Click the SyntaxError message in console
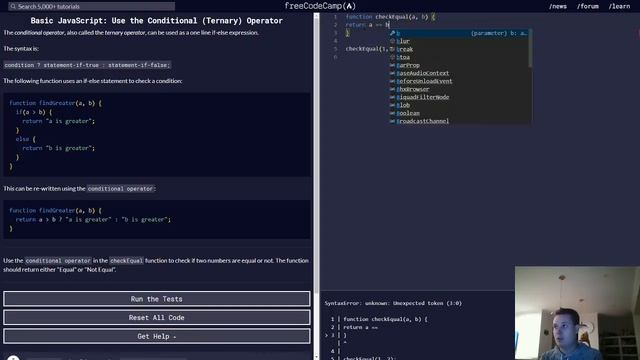The height and width of the screenshot is (360, 640). click(x=393, y=303)
